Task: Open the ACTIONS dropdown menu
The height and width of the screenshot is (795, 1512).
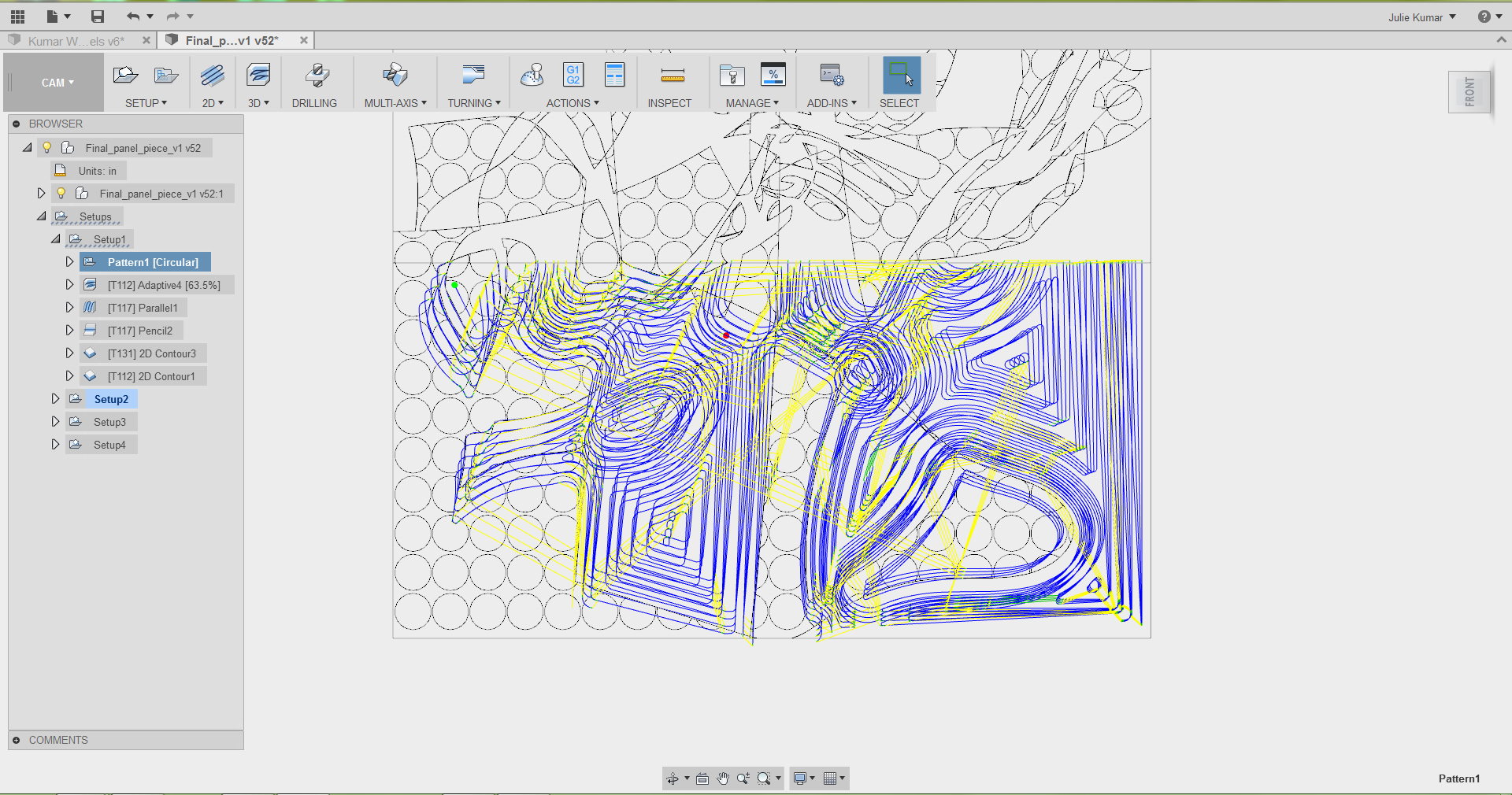Action: click(x=573, y=103)
